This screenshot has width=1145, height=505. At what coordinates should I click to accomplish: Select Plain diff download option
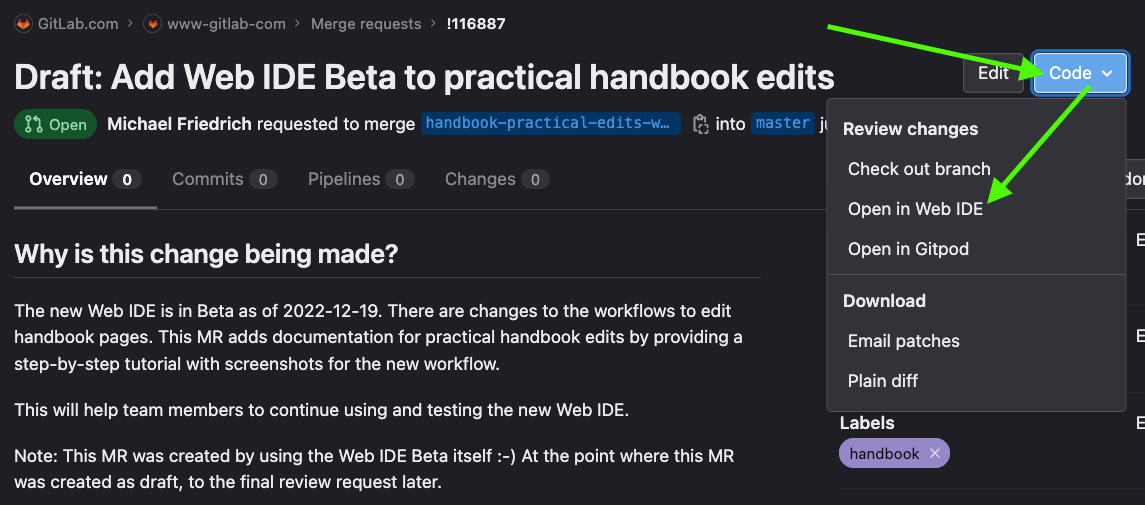[882, 381]
